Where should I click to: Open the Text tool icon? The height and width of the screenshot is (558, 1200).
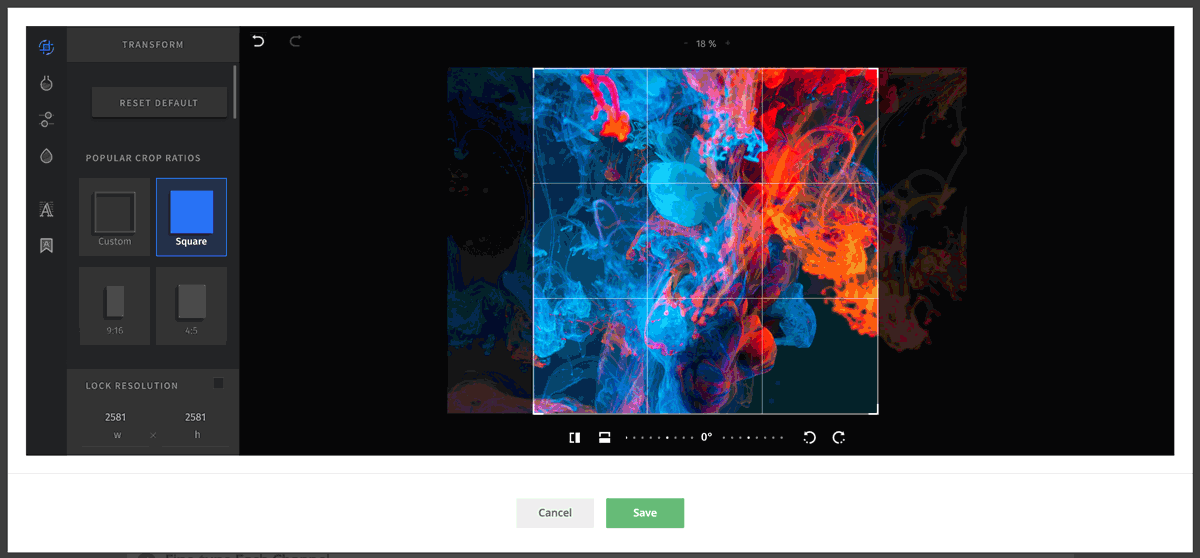(x=46, y=209)
